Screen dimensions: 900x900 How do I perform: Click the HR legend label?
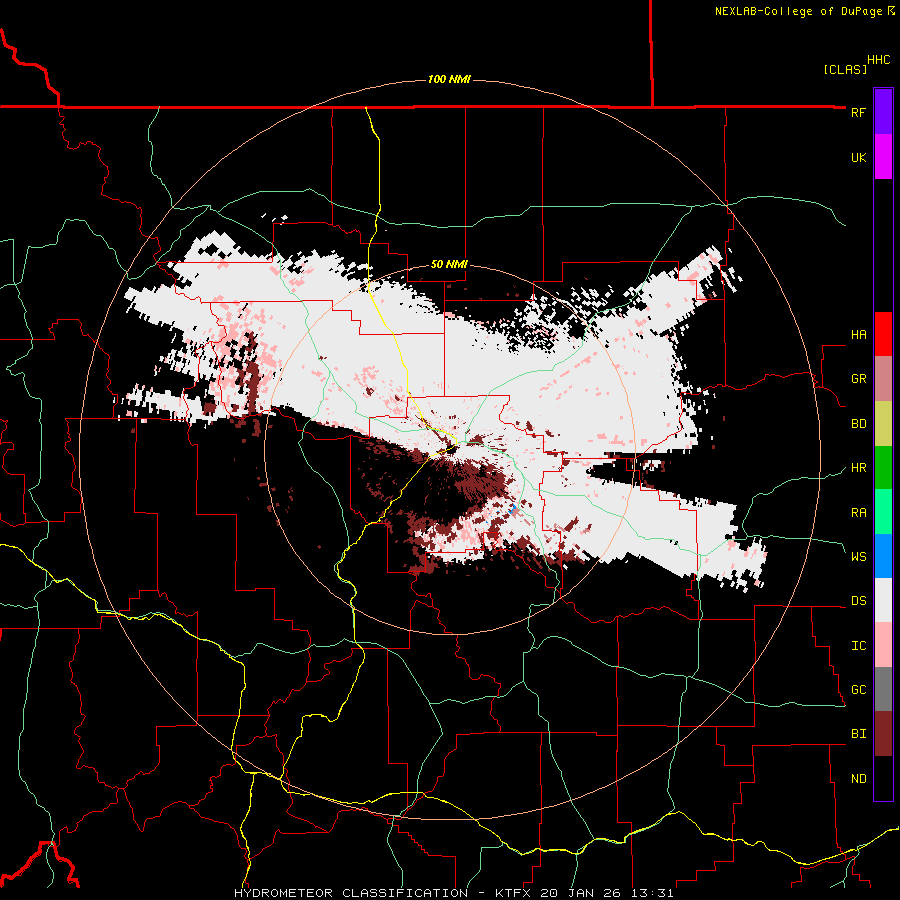(x=858, y=468)
